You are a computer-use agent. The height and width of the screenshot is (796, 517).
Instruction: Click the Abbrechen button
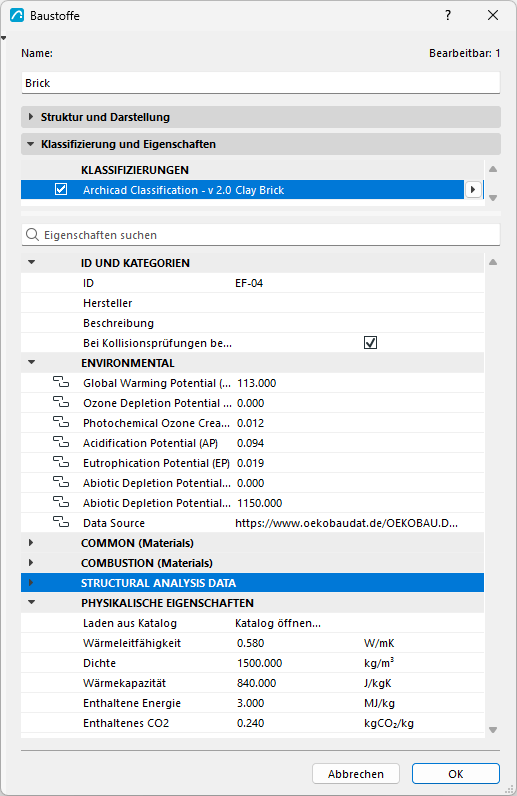[356, 774]
